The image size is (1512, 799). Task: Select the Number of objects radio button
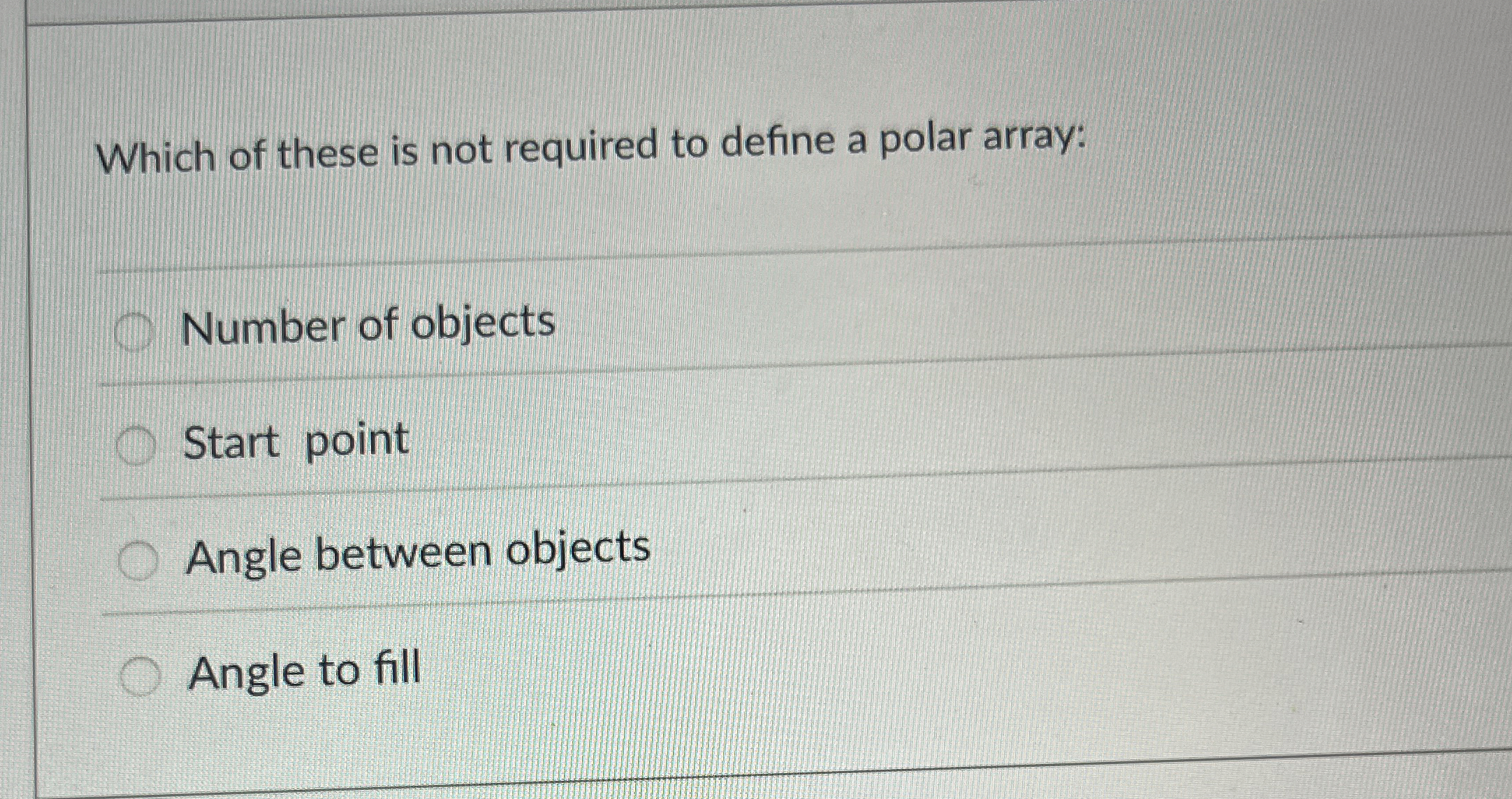(x=136, y=326)
